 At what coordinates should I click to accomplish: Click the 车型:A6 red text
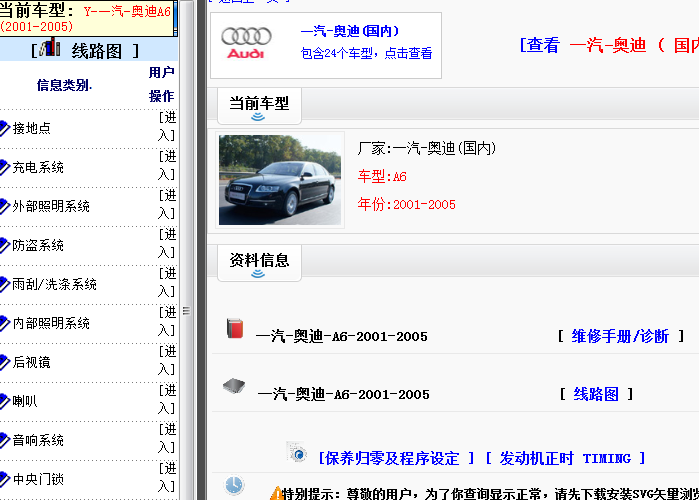tap(382, 176)
